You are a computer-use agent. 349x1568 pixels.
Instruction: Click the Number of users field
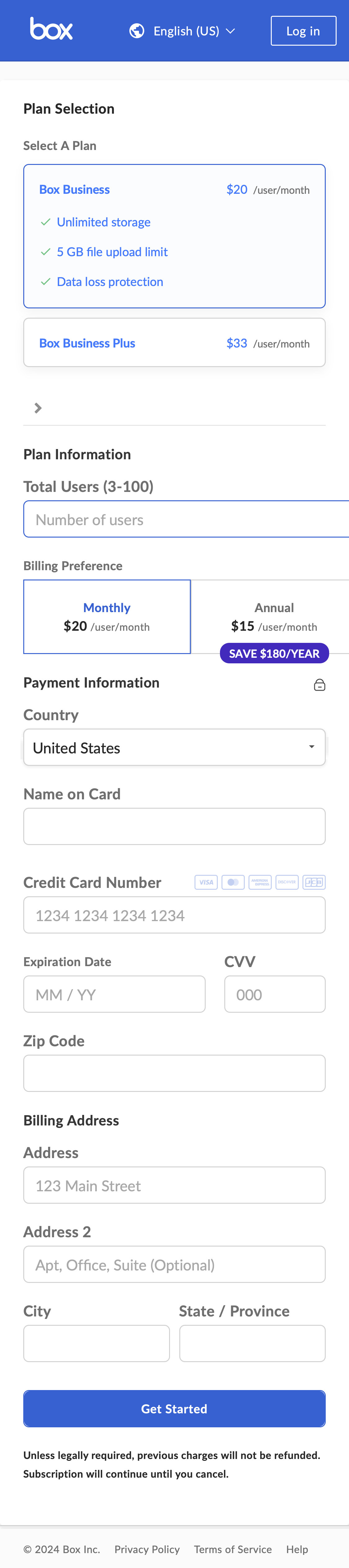[182, 519]
